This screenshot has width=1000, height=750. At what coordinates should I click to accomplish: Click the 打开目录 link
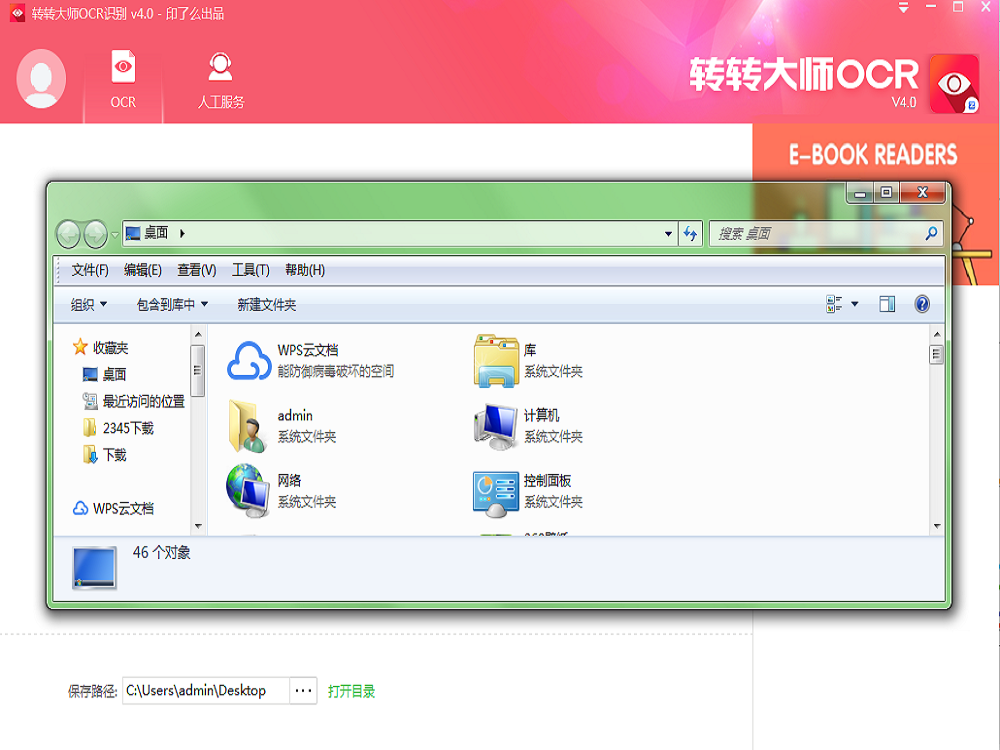pos(351,691)
